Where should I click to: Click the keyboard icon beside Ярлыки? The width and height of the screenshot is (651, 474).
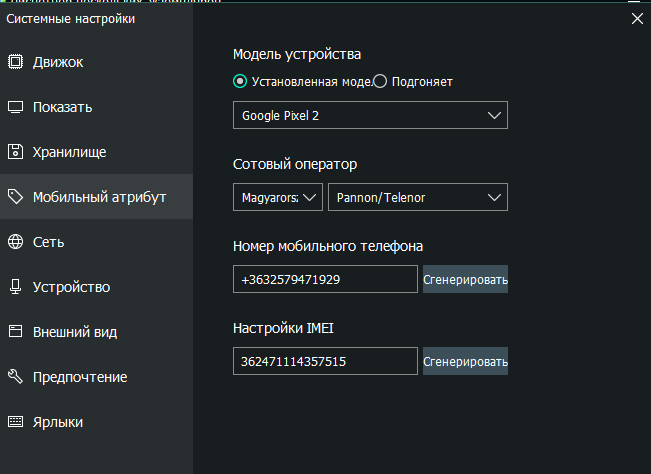coord(16,422)
